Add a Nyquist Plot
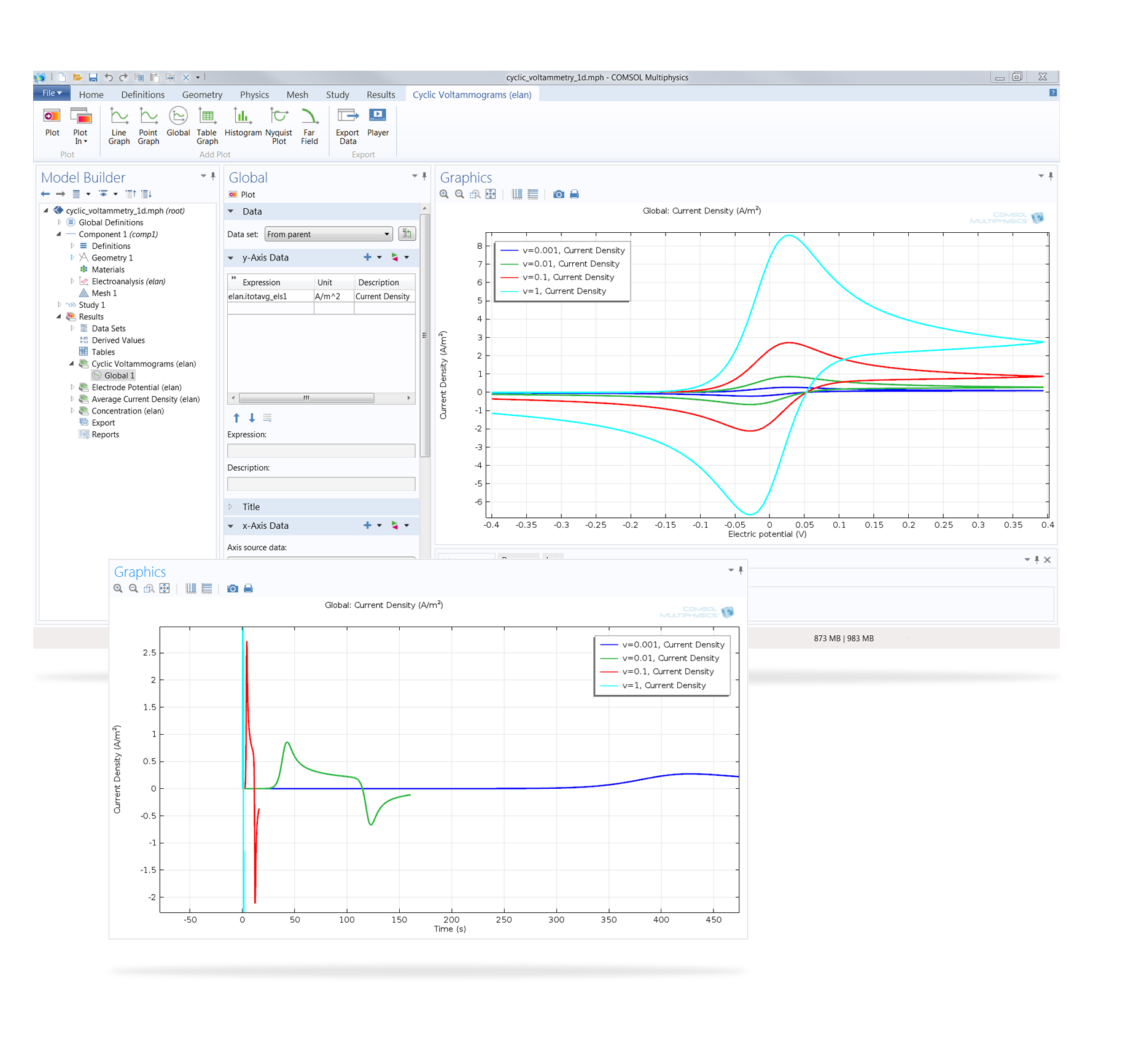This screenshot has height=1064, width=1125. coord(279,126)
